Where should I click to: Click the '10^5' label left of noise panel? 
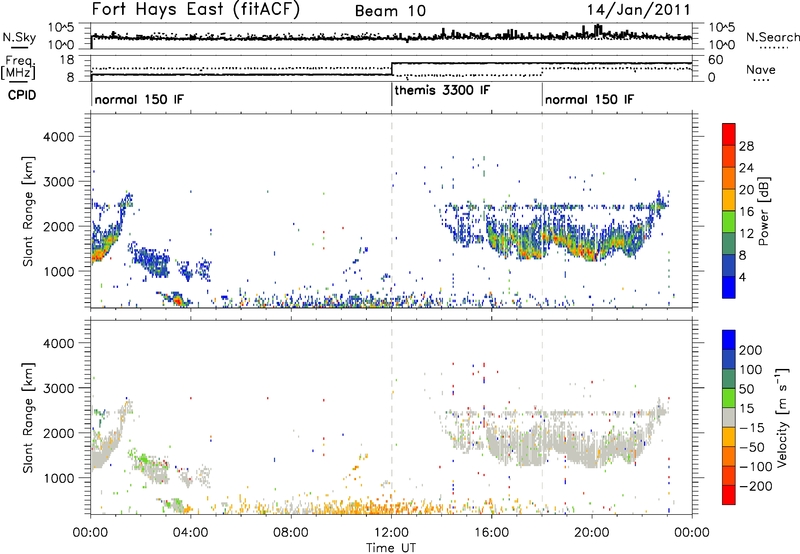click(x=61, y=27)
